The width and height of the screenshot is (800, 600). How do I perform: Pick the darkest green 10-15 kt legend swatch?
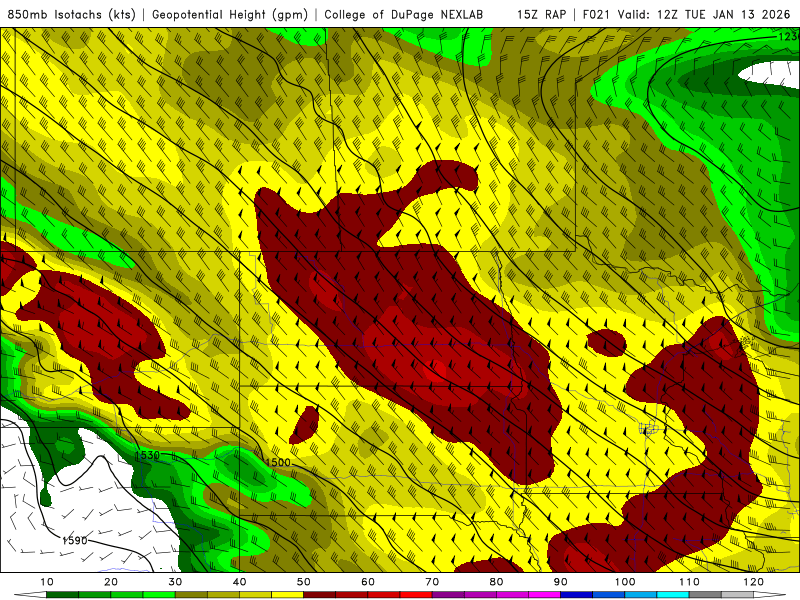point(63,595)
